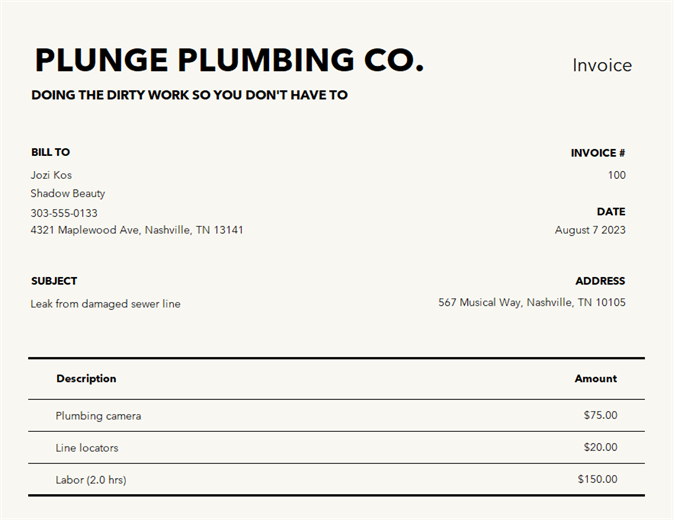Viewport: 675px width, 520px height.
Task: Click the 567 Musical Way service address
Action: pos(532,302)
